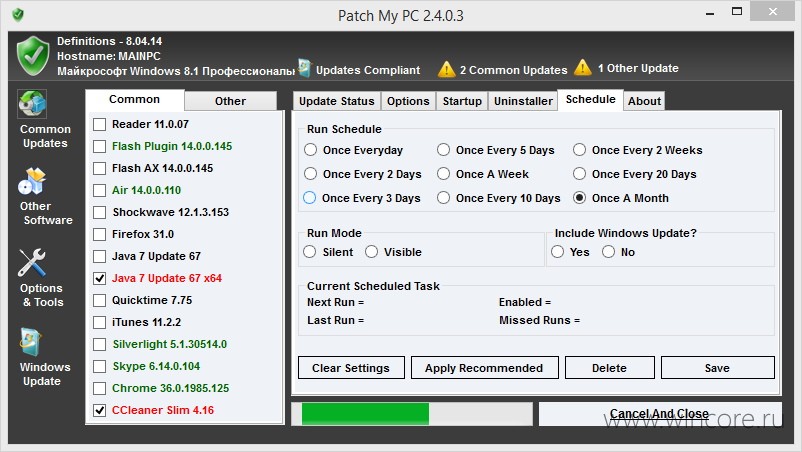Open Common Updates sidebar icon

pos(33,104)
